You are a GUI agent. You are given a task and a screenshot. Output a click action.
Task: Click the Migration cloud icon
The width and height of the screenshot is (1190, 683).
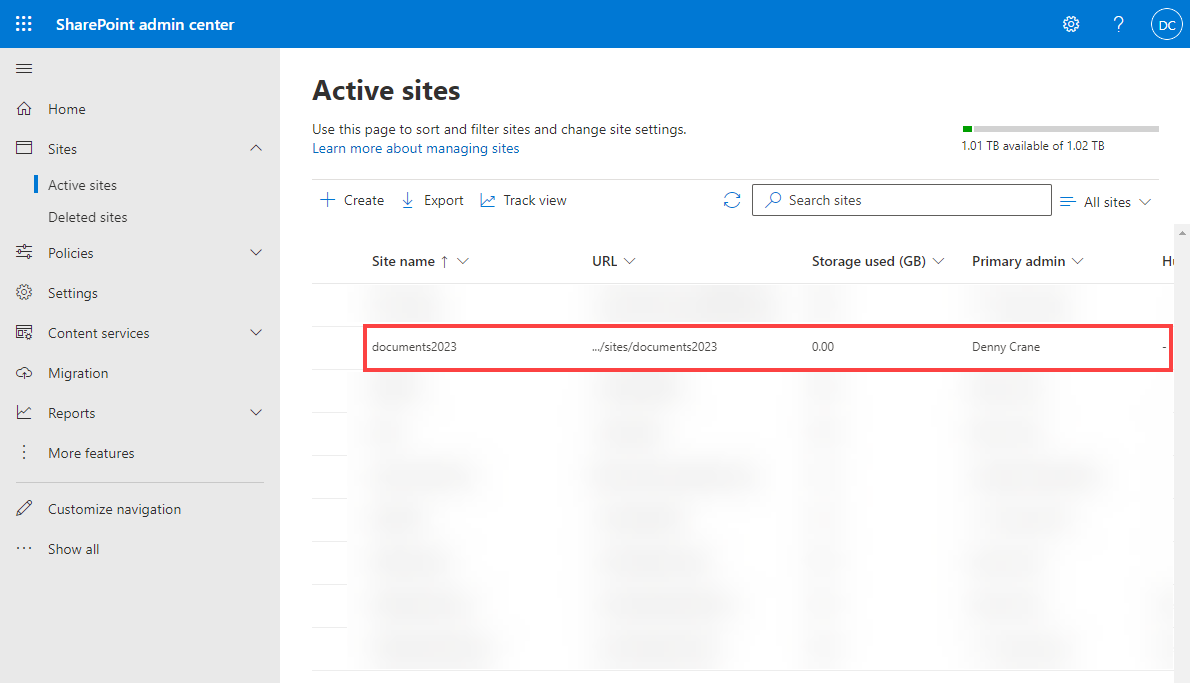coord(24,373)
